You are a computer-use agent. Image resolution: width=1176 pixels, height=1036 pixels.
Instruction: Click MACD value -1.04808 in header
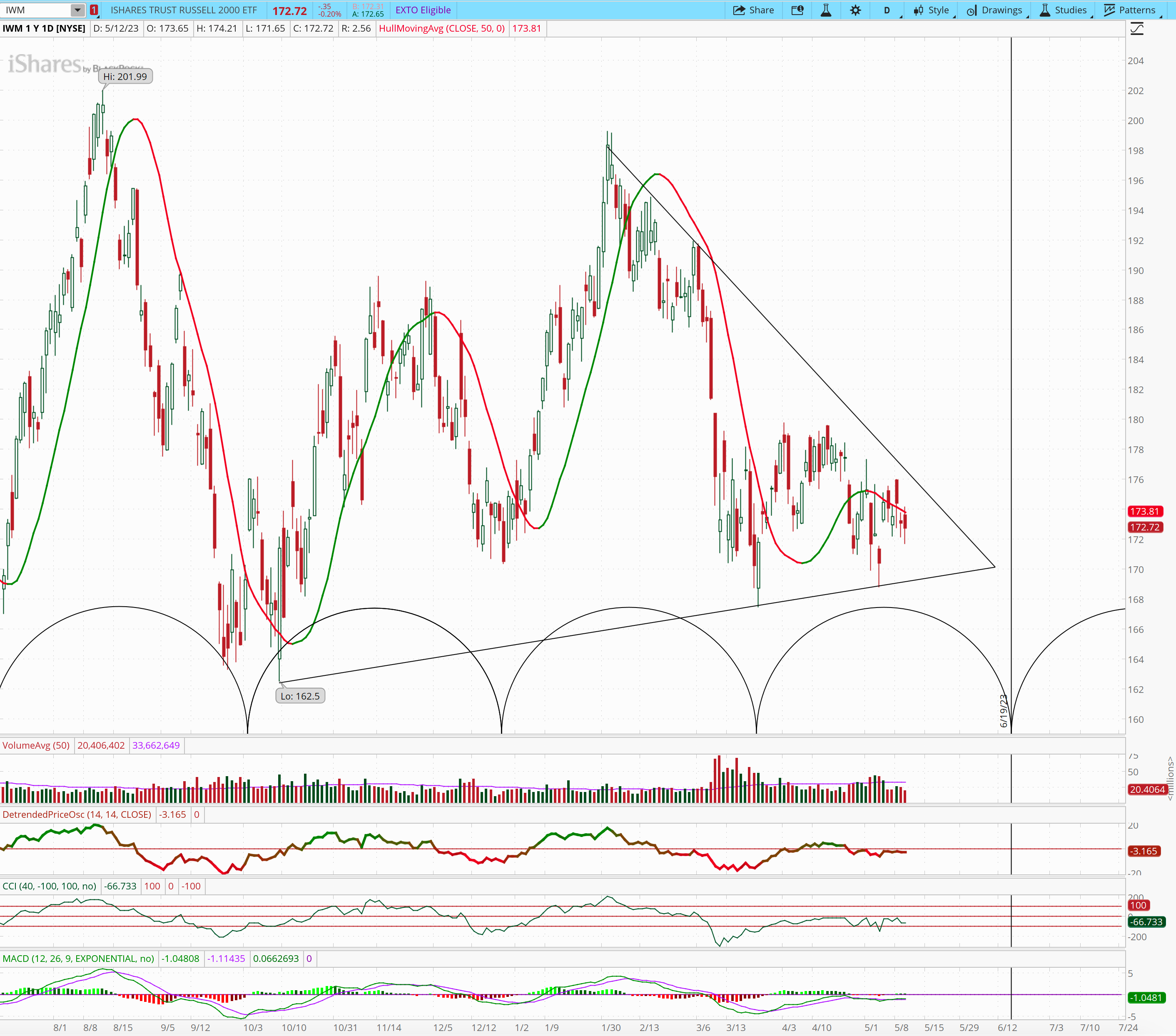click(181, 959)
